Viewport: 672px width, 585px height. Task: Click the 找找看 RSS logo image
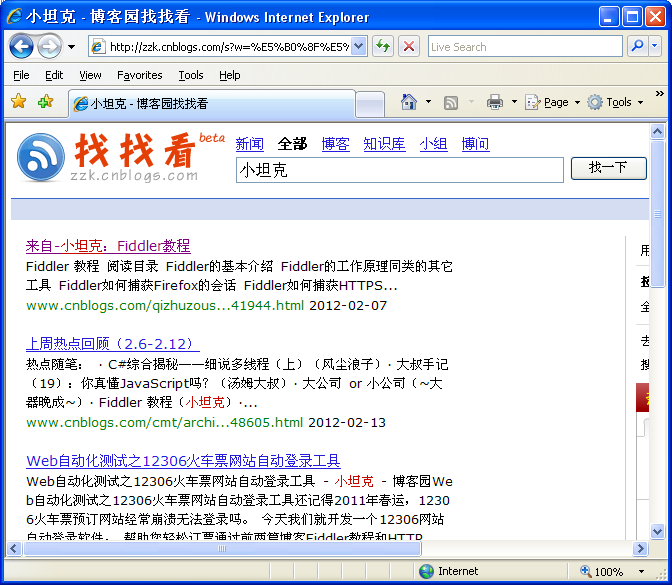click(41, 157)
